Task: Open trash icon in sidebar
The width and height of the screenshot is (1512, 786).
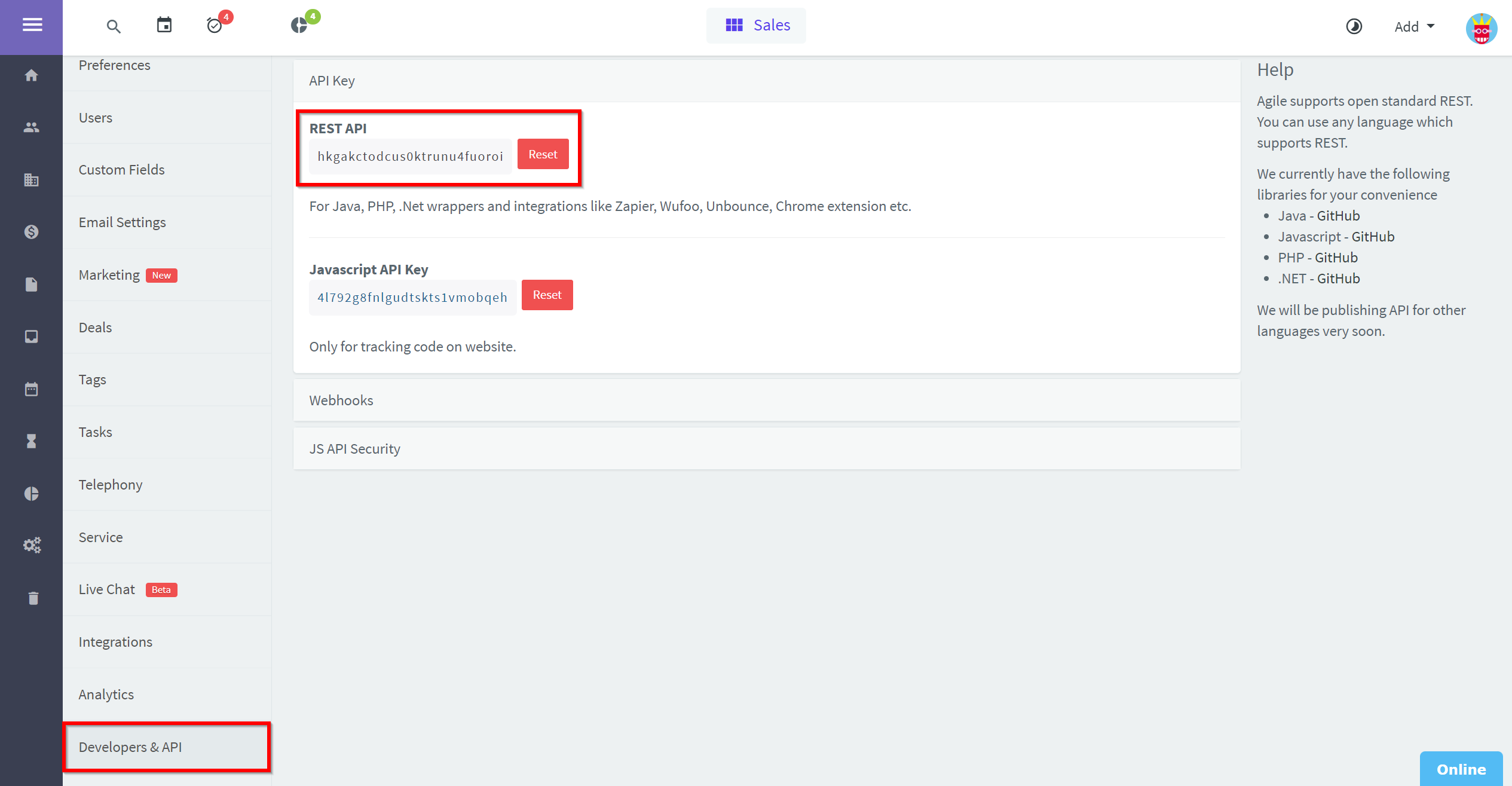Action: [33, 598]
